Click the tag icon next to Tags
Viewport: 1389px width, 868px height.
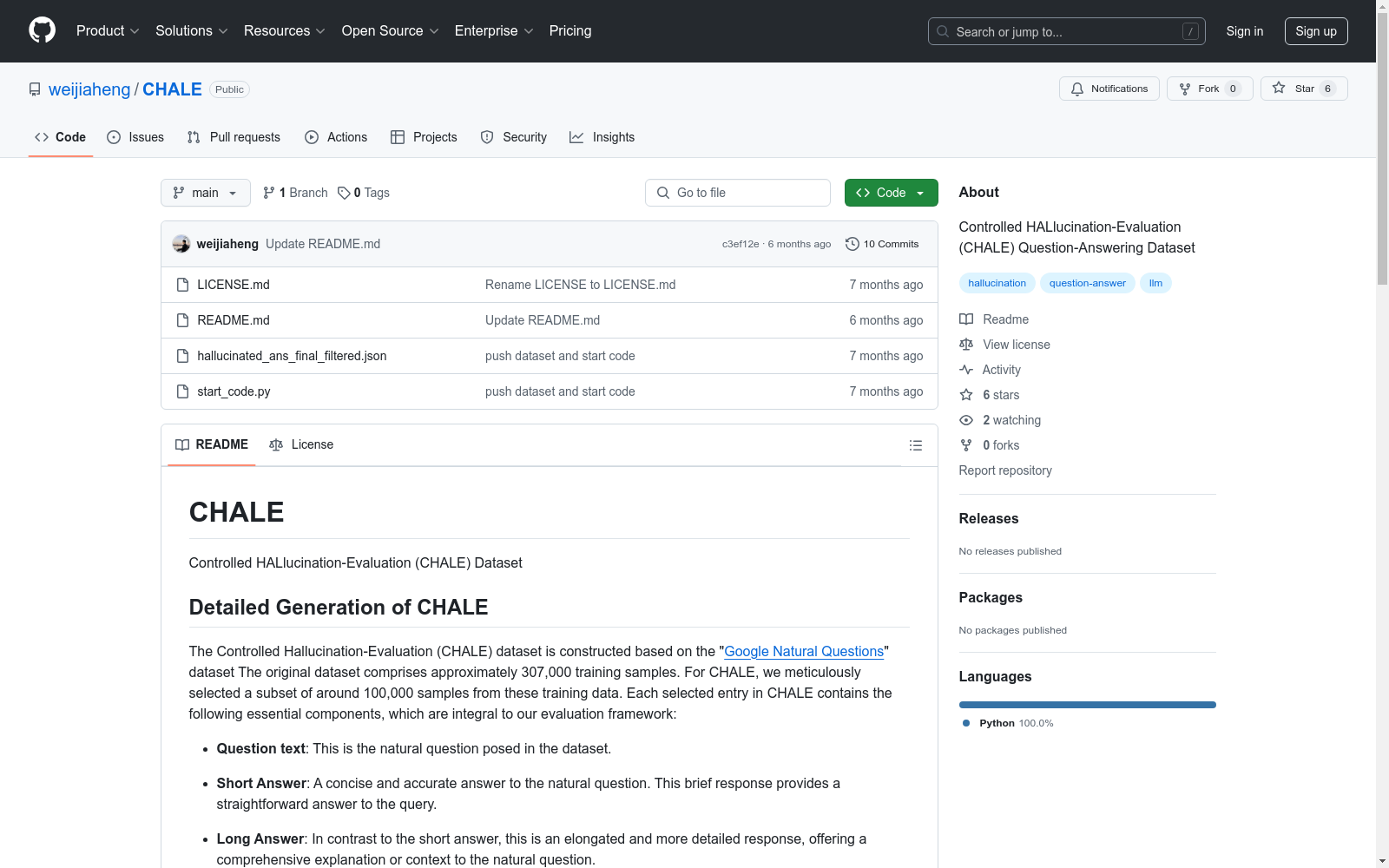344,193
